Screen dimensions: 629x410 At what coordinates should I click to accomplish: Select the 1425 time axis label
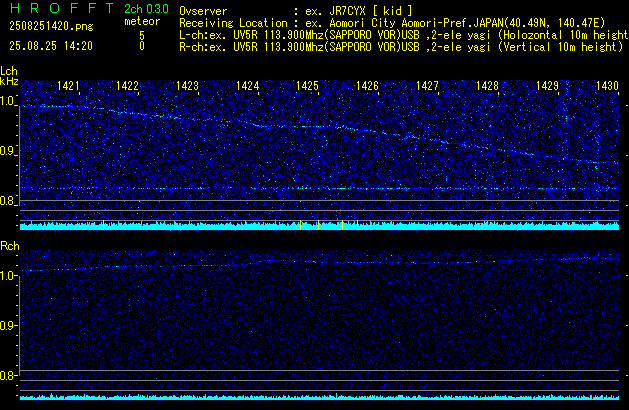pos(307,86)
